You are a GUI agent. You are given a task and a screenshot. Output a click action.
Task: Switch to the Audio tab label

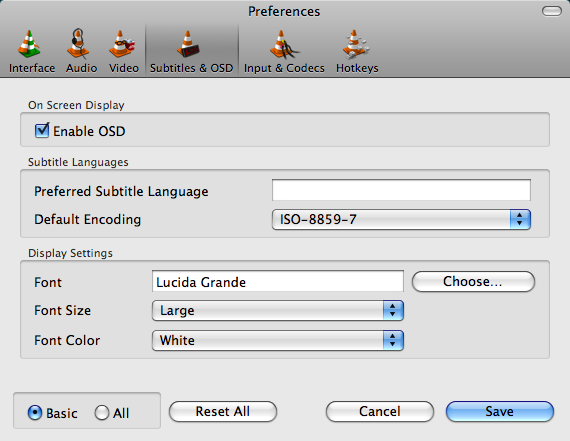(81, 68)
